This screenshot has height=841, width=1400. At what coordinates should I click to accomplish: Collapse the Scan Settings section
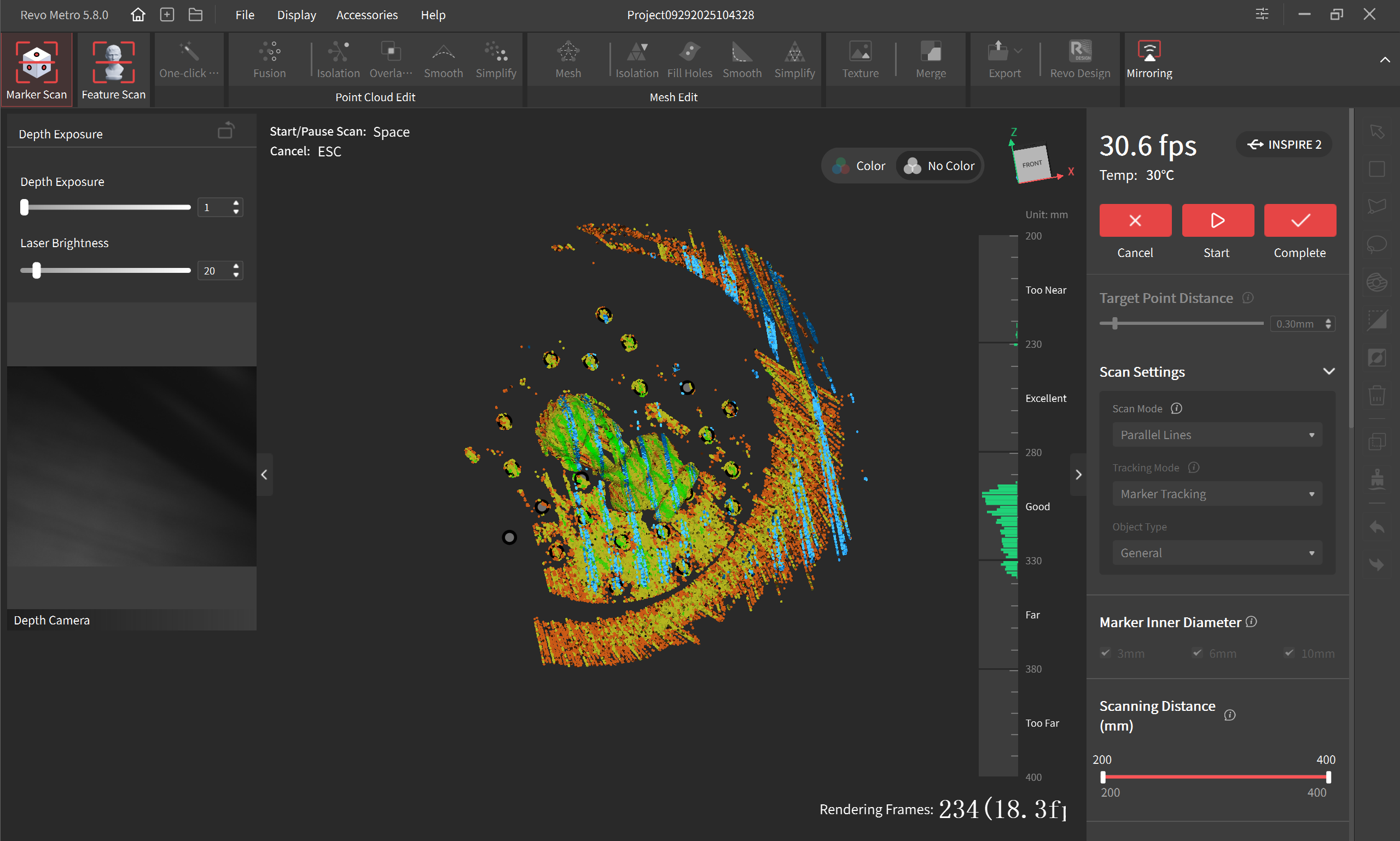[x=1328, y=372]
